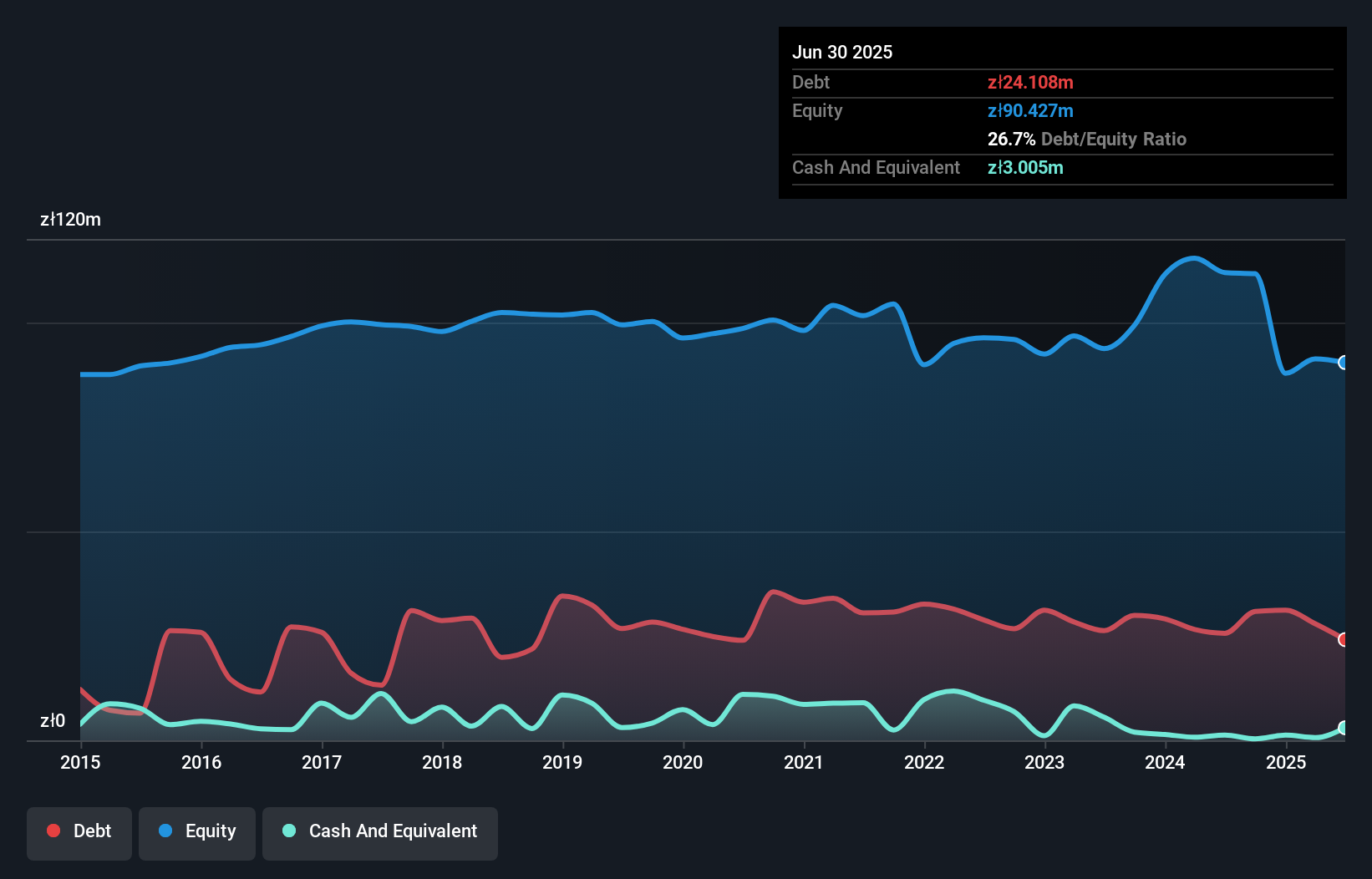Screen dimensions: 1372x879
Task: Open the Debt/Equity Ratio row
Action: [x=1087, y=139]
